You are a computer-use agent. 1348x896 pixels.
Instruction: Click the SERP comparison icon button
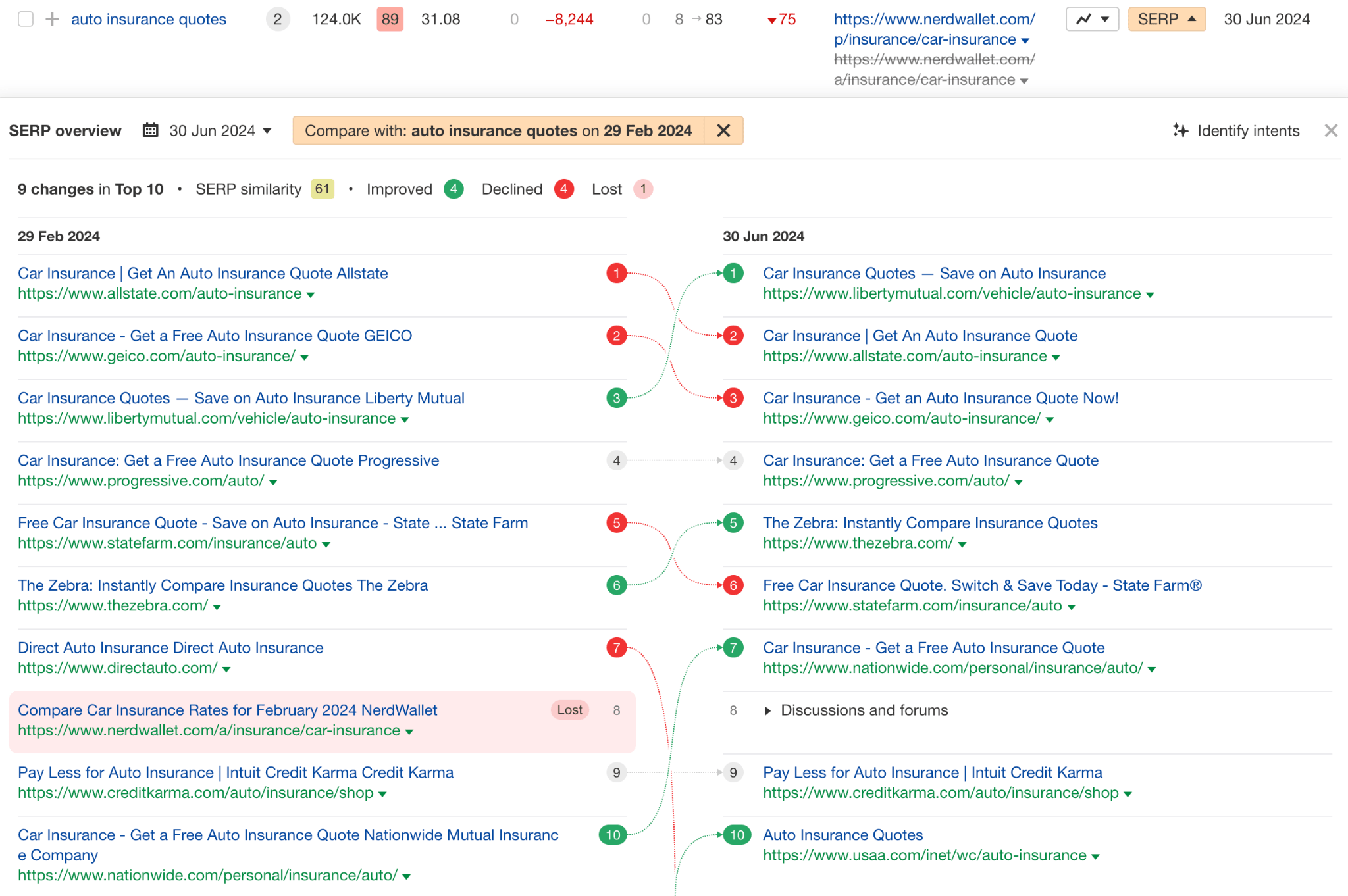(1167, 18)
